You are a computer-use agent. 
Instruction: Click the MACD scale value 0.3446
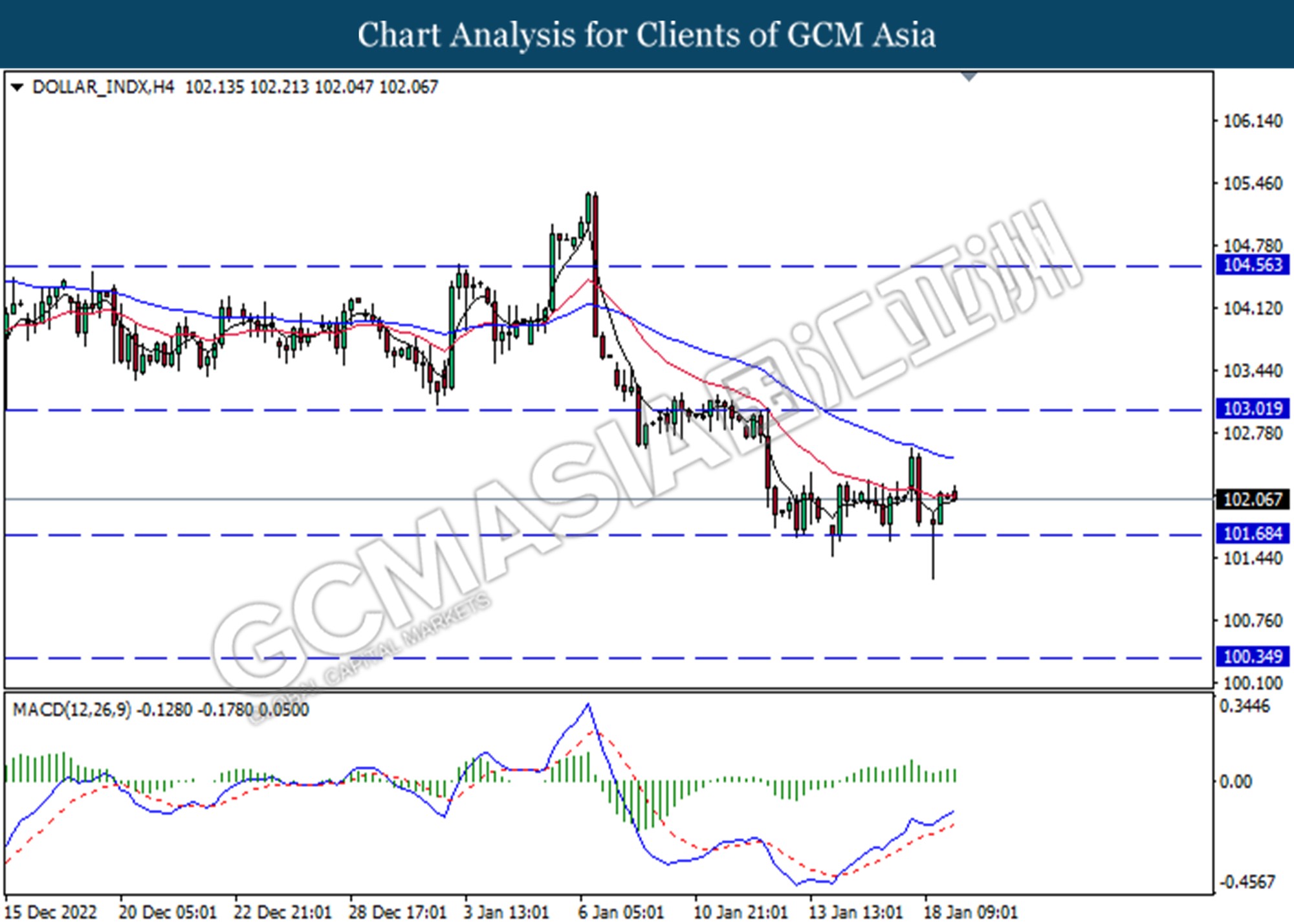pos(1245,706)
